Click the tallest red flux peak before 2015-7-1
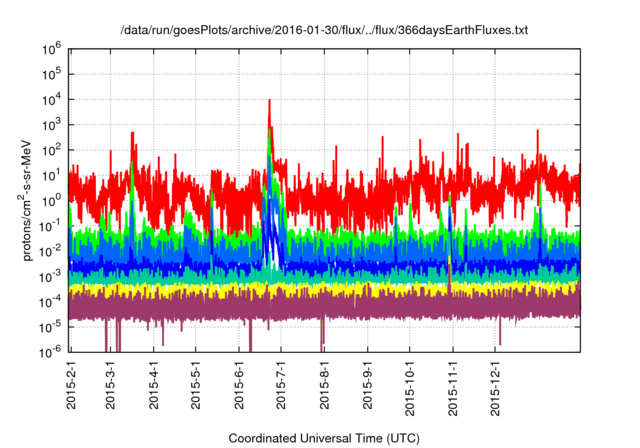The width and height of the screenshot is (640, 448). click(x=269, y=101)
